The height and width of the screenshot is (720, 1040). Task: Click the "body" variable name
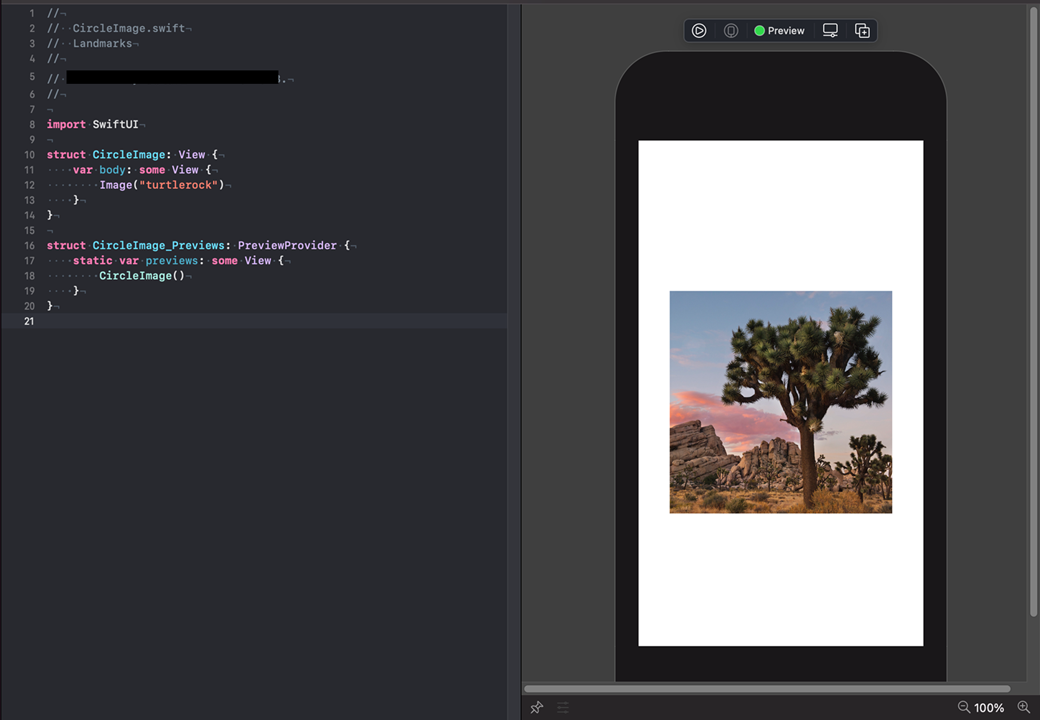[x=112, y=170]
